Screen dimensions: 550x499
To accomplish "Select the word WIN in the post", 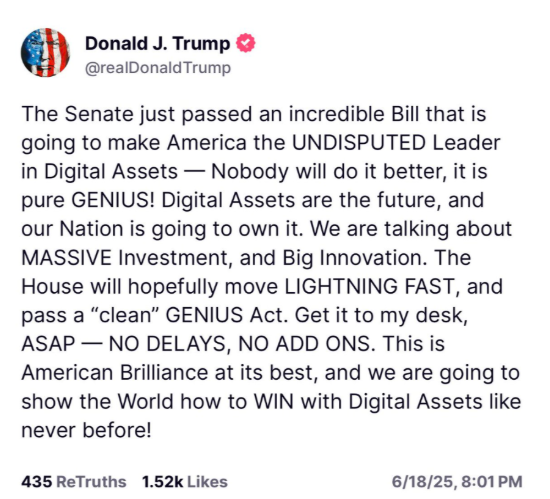I will click(274, 402).
